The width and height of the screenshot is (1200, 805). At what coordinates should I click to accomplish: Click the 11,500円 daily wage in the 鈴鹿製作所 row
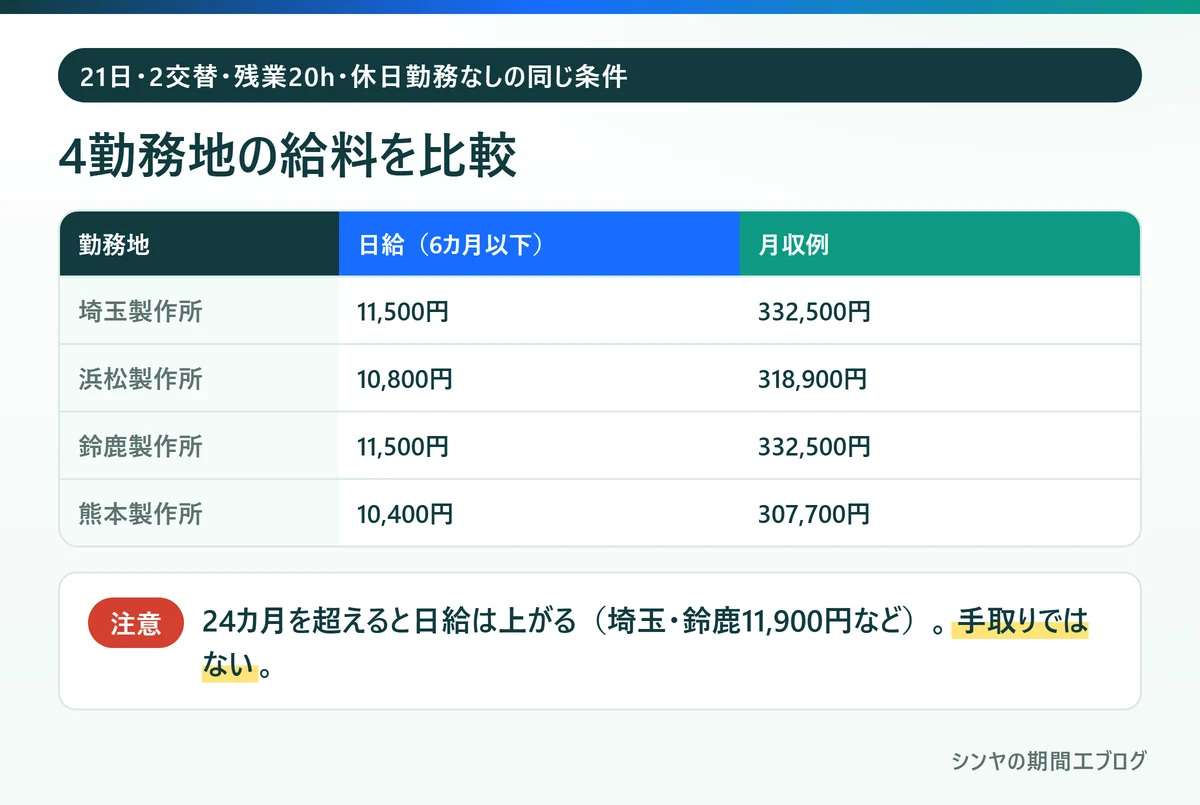403,446
